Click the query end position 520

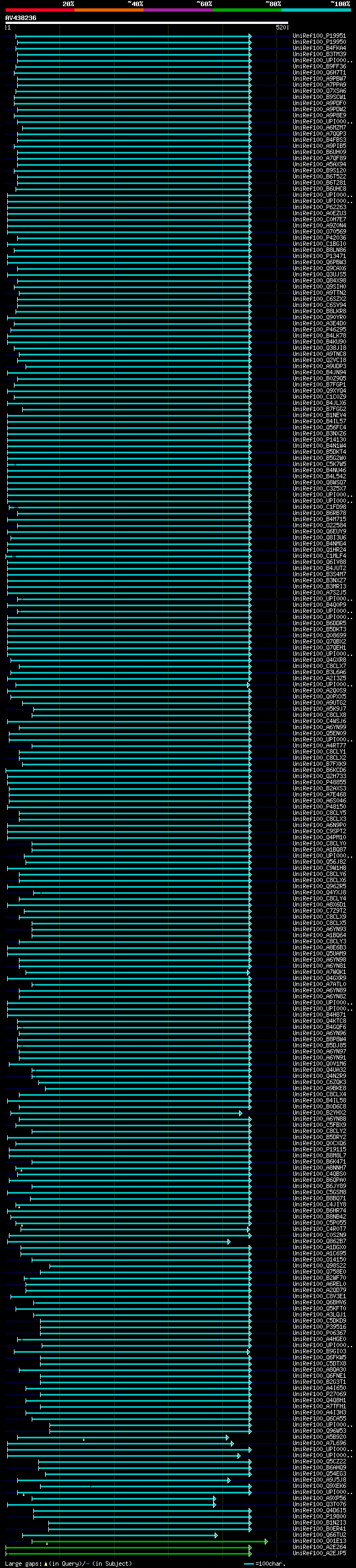coord(280,27)
